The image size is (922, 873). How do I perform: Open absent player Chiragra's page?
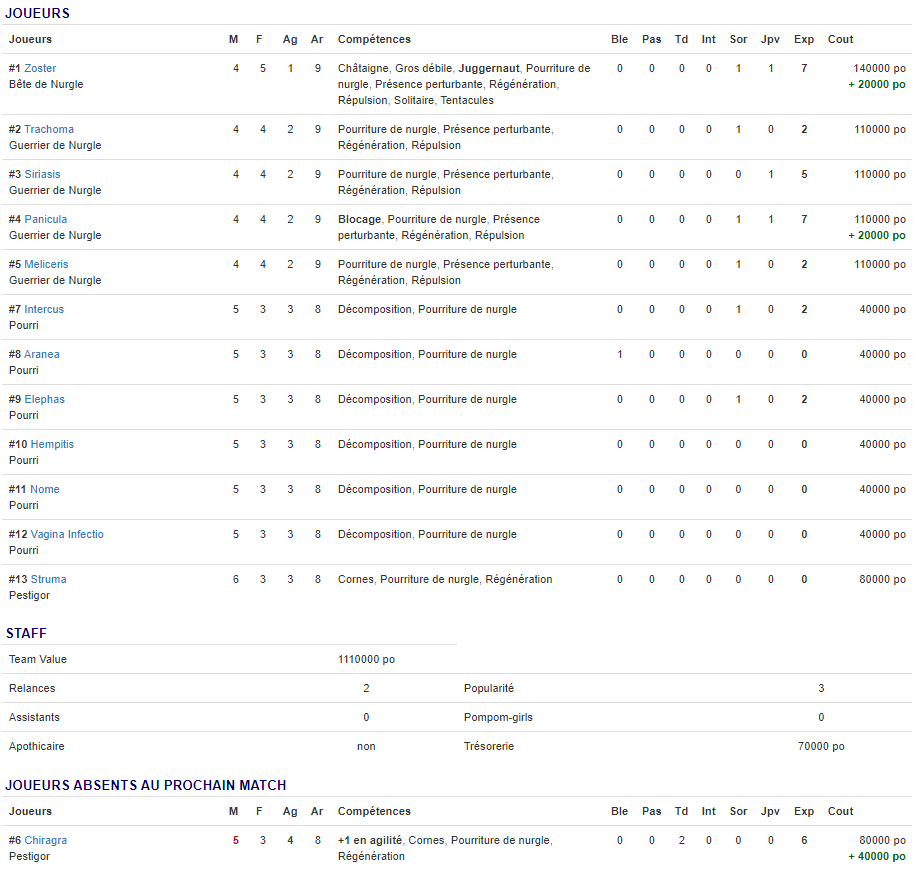(x=46, y=840)
